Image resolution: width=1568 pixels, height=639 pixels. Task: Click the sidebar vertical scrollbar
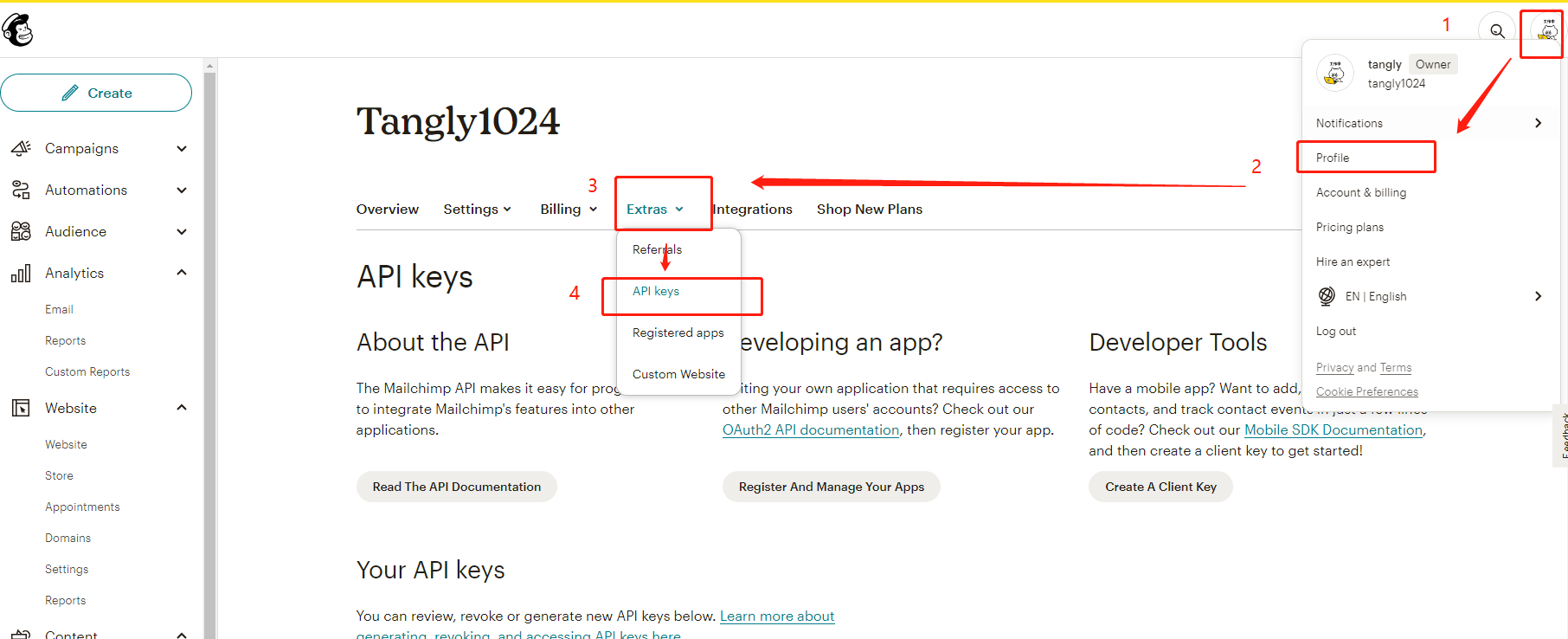[x=210, y=355]
